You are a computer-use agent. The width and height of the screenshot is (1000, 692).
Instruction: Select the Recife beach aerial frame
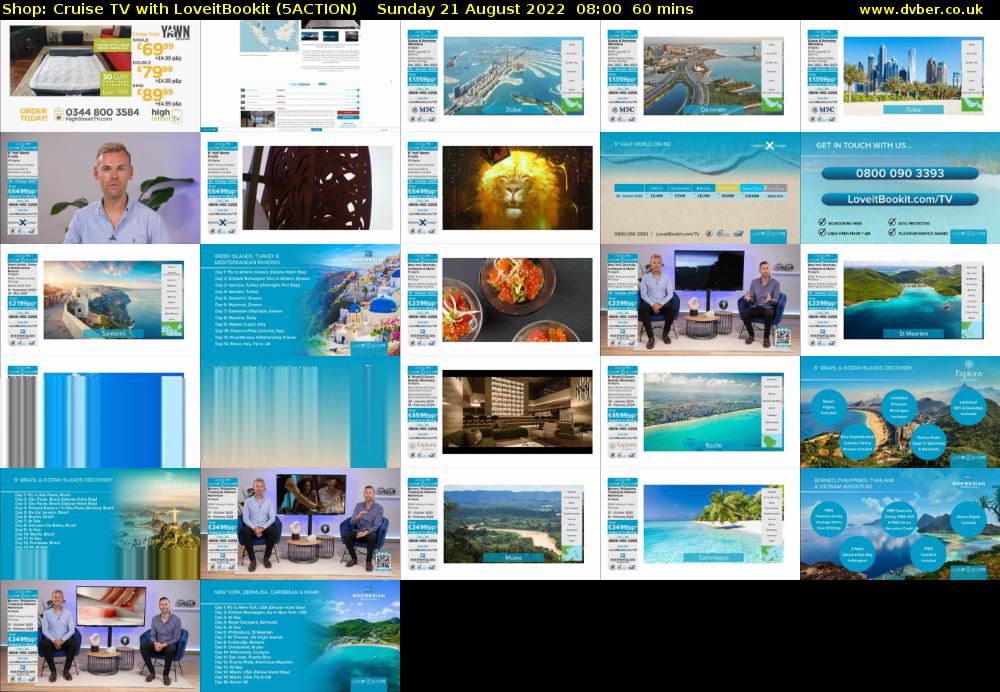coord(700,412)
